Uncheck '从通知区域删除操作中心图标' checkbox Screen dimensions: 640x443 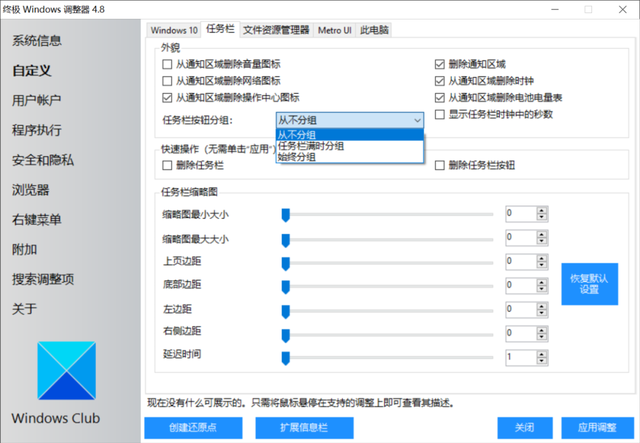coord(167,98)
